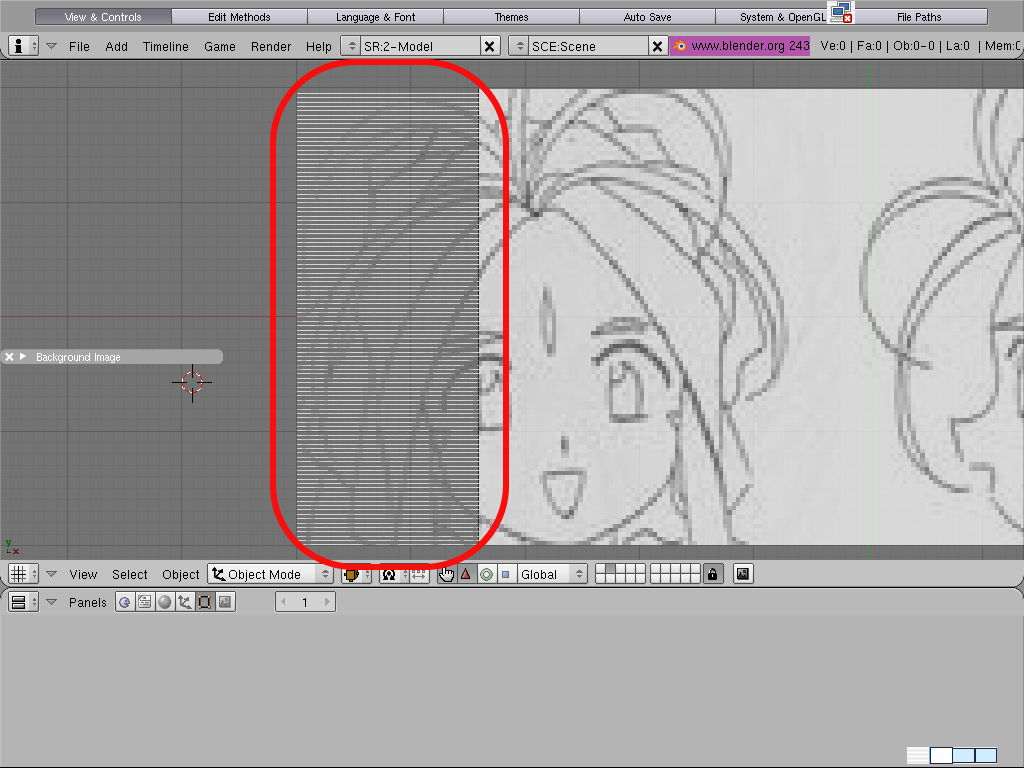
Task: Collapse the 3D view header menus triangle
Action: 52,574
